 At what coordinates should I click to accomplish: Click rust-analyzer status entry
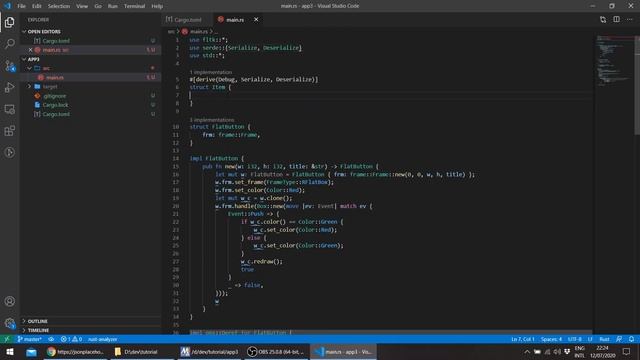[102, 339]
